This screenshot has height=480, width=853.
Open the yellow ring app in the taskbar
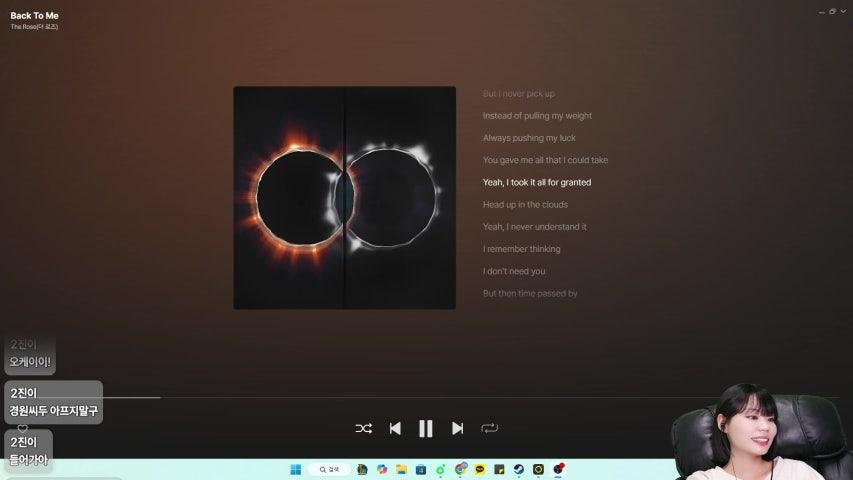click(x=538, y=469)
